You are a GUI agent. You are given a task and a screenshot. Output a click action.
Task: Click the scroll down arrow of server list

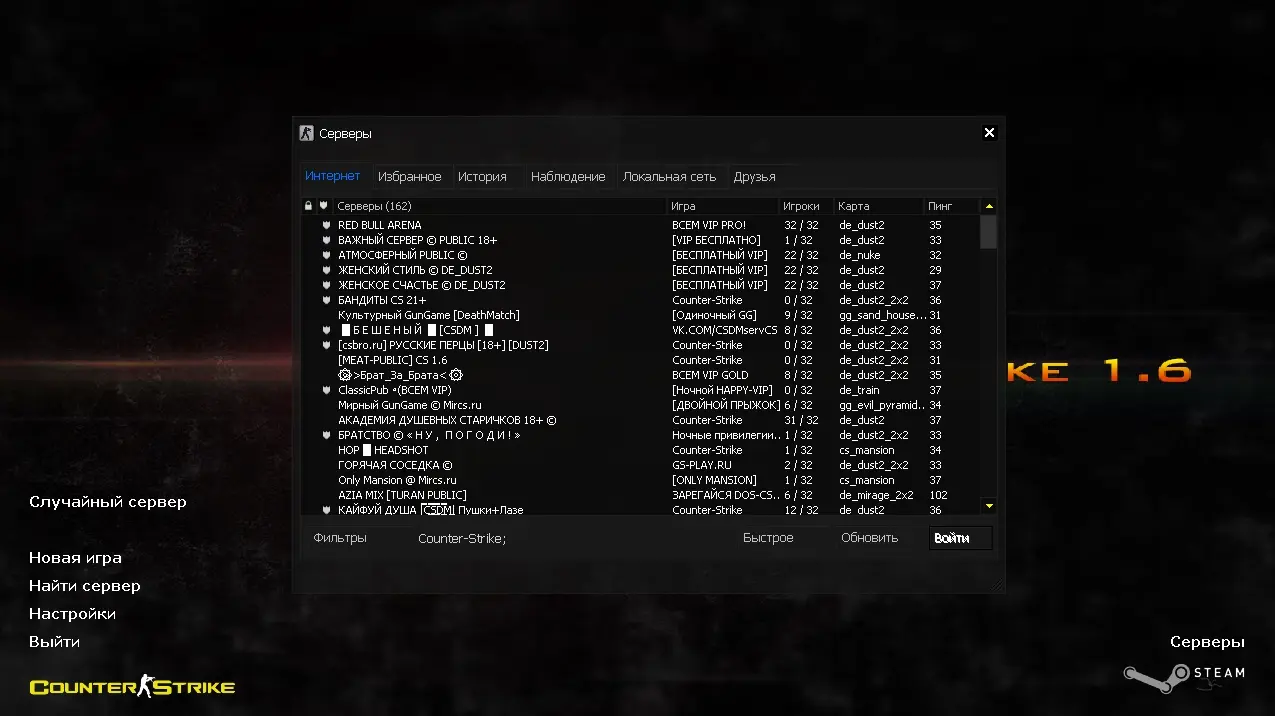pyautogui.click(x=989, y=506)
